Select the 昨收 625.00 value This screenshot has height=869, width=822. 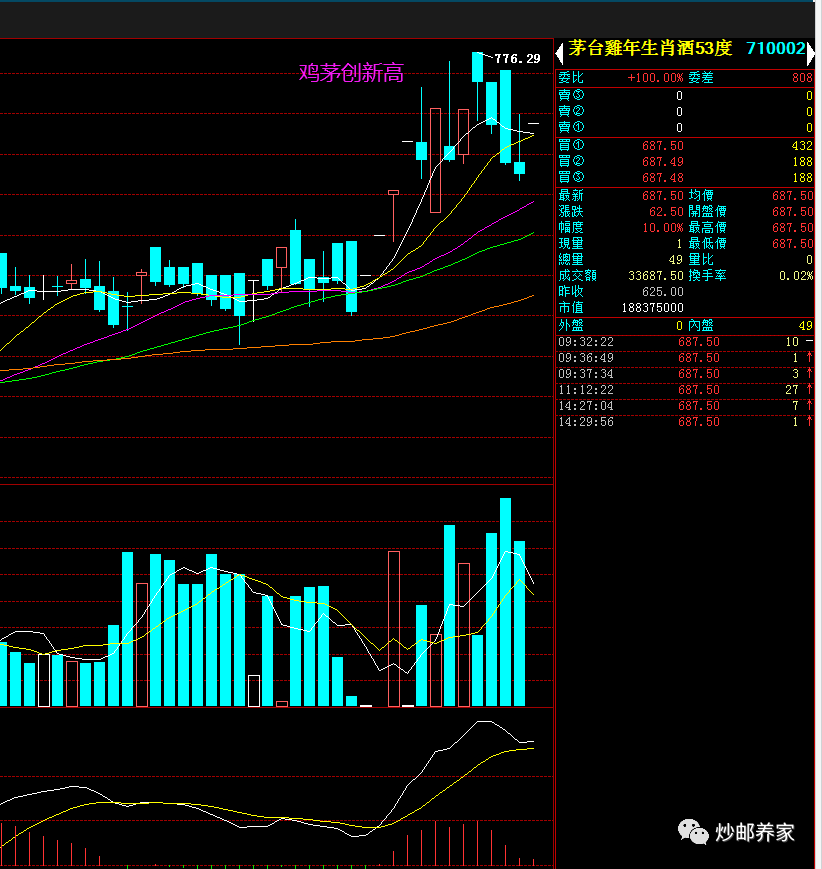pos(662,292)
